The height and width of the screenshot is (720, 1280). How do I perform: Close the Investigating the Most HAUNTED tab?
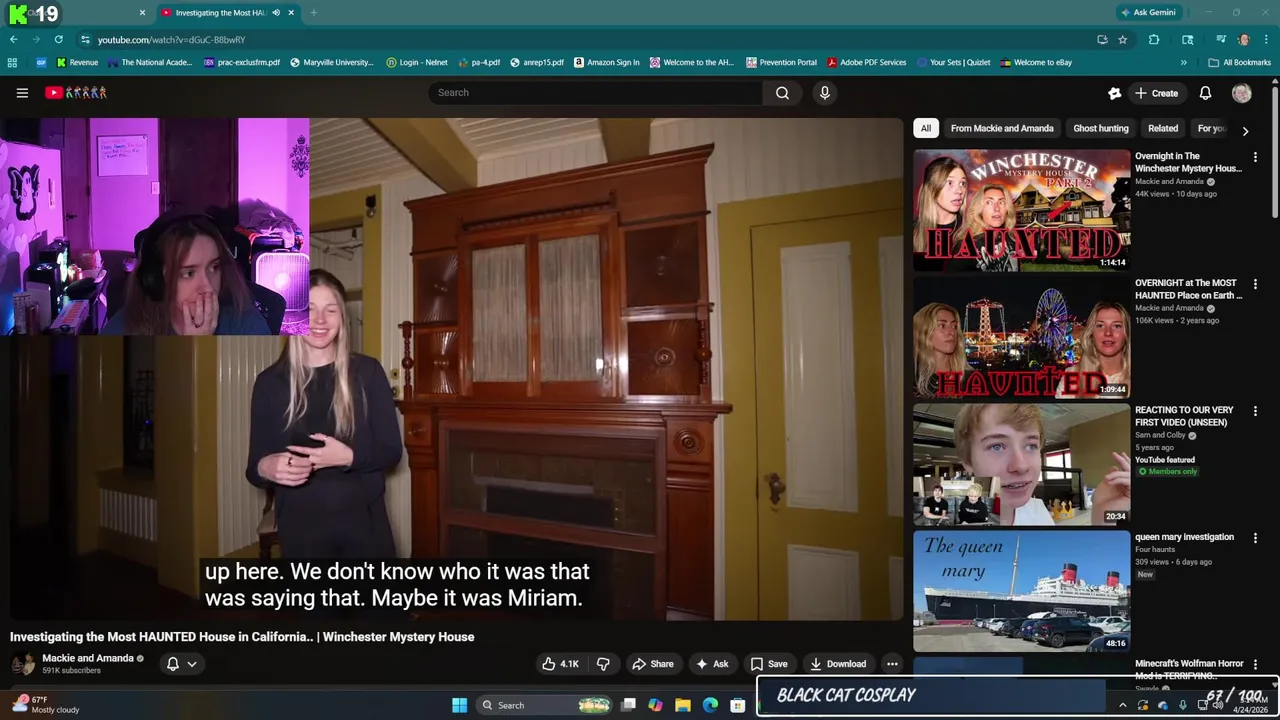pyautogui.click(x=291, y=13)
